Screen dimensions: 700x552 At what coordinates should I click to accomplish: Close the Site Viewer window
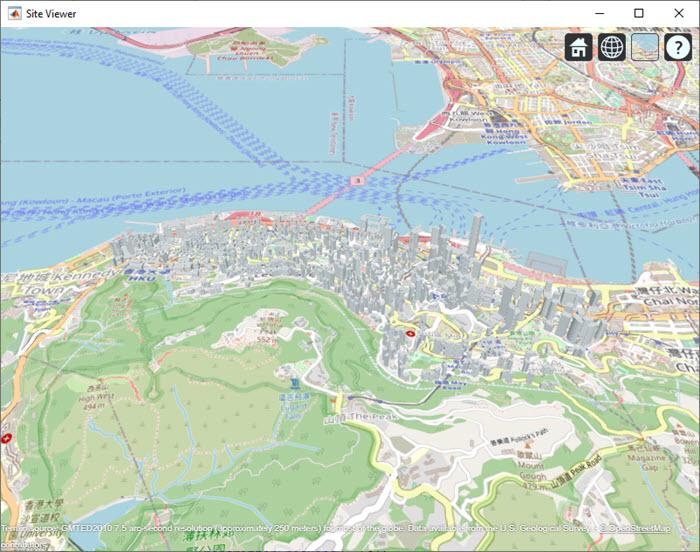click(x=679, y=13)
